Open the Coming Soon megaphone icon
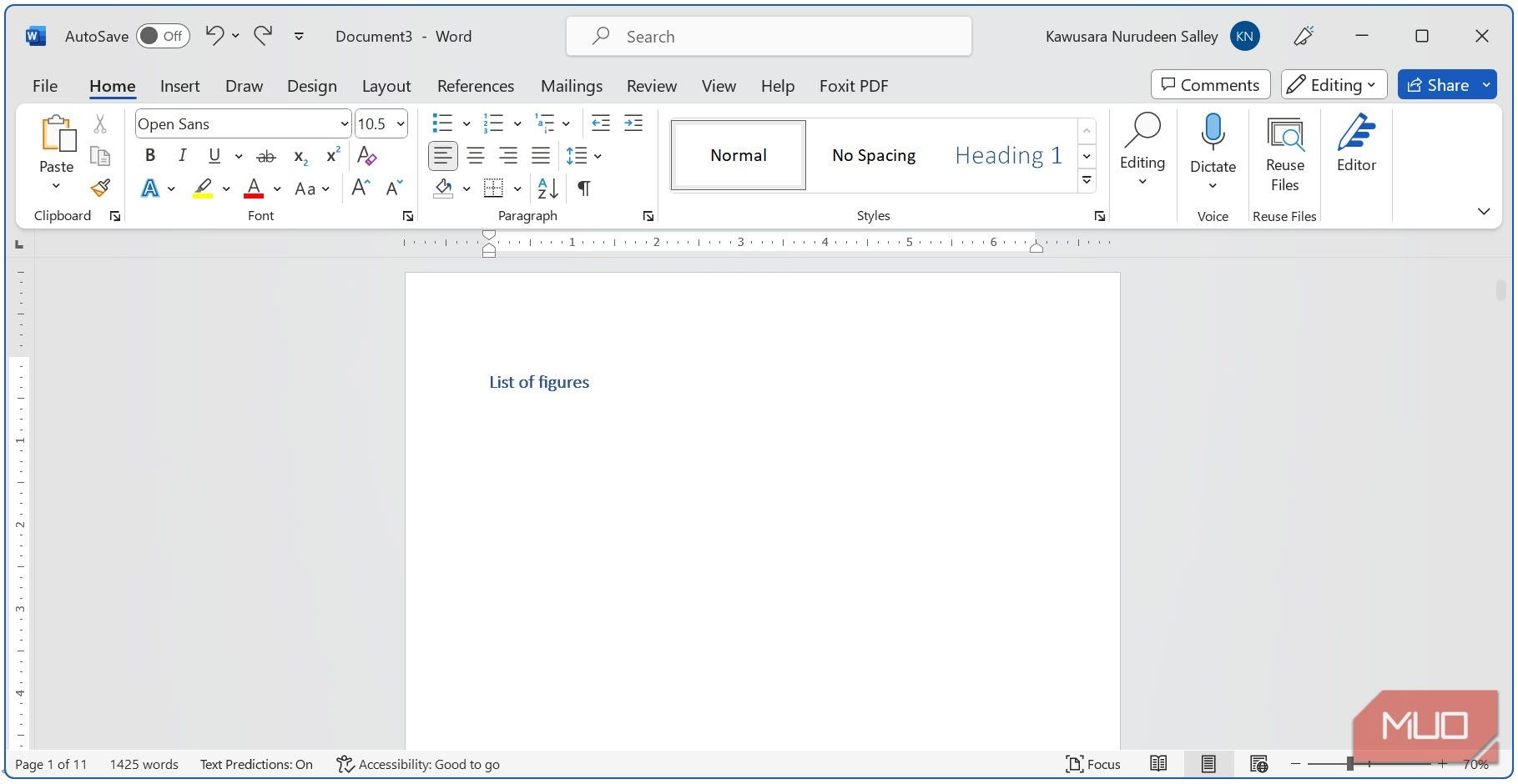 pos(1304,36)
